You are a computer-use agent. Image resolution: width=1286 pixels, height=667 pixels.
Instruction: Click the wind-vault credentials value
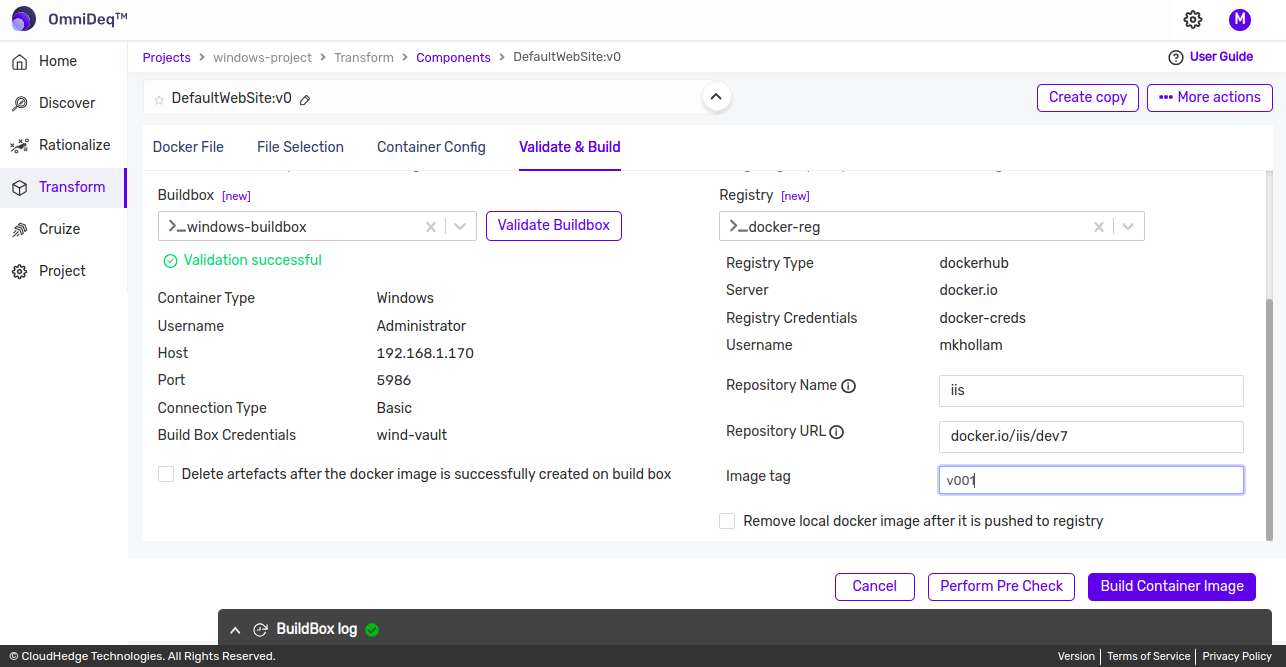pos(412,436)
